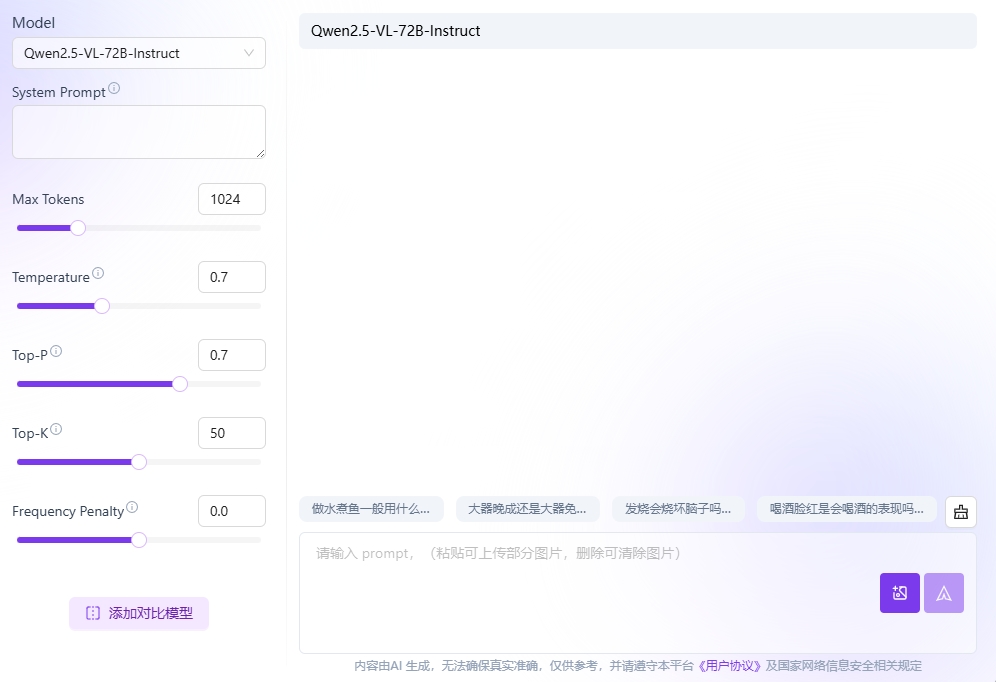Click the 添加对比模型 button

(x=138, y=613)
